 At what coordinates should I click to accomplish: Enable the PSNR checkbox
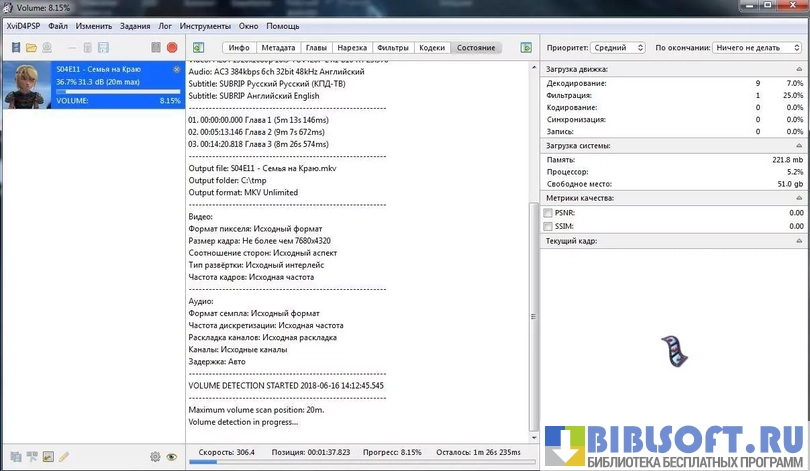pyautogui.click(x=548, y=213)
